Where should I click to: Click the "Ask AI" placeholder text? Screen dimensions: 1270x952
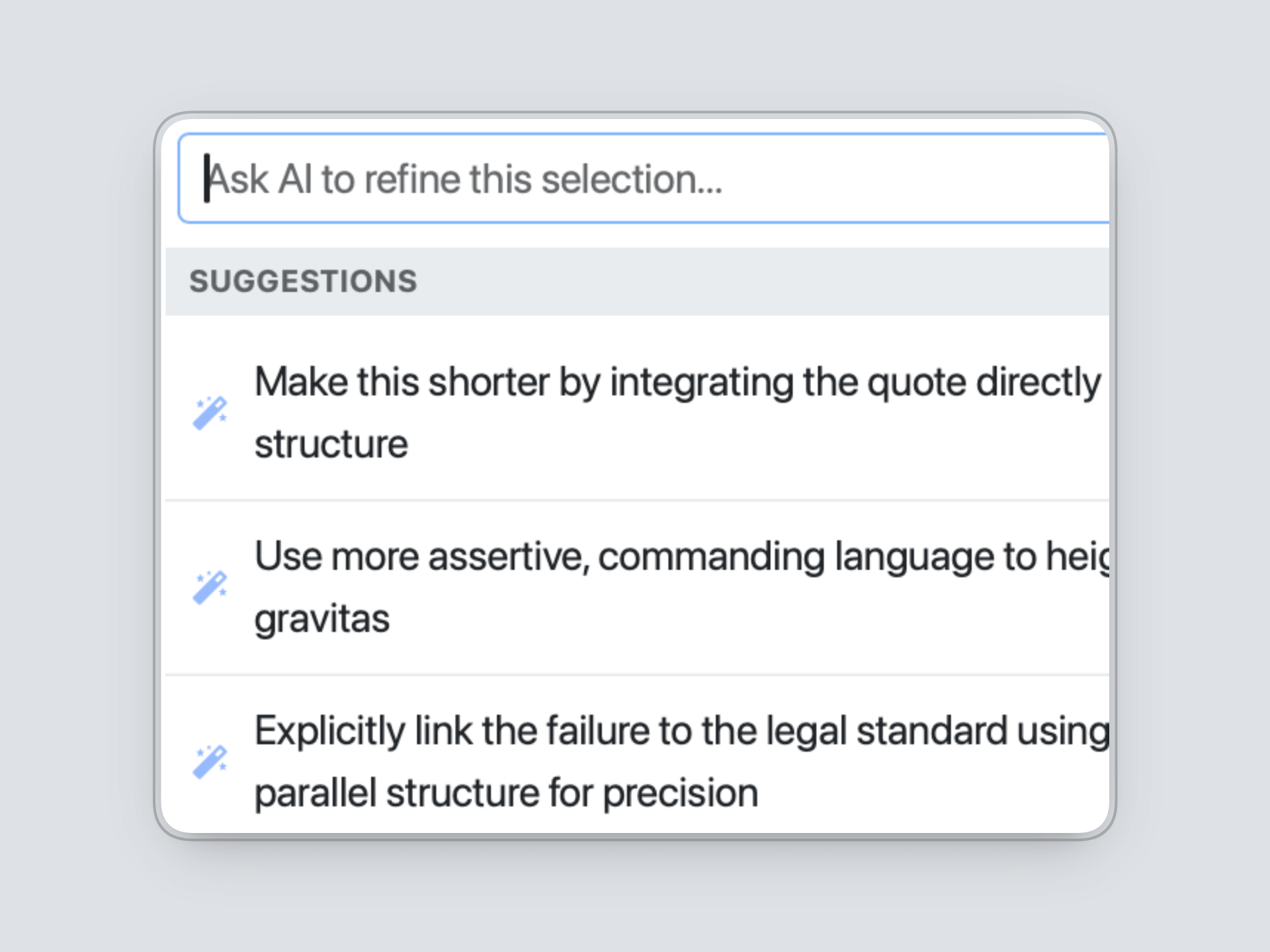click(259, 179)
